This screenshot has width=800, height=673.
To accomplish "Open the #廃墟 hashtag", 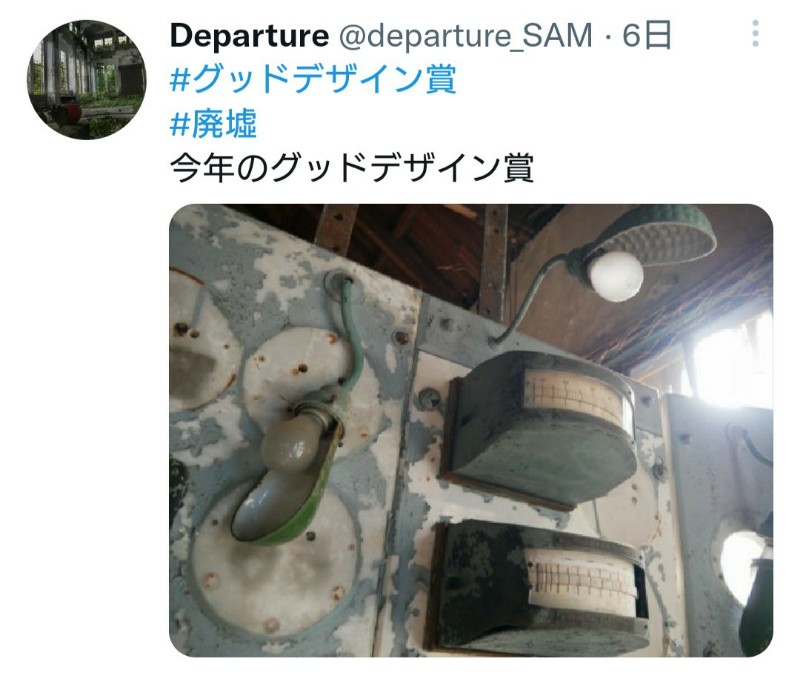I will click(x=213, y=123).
